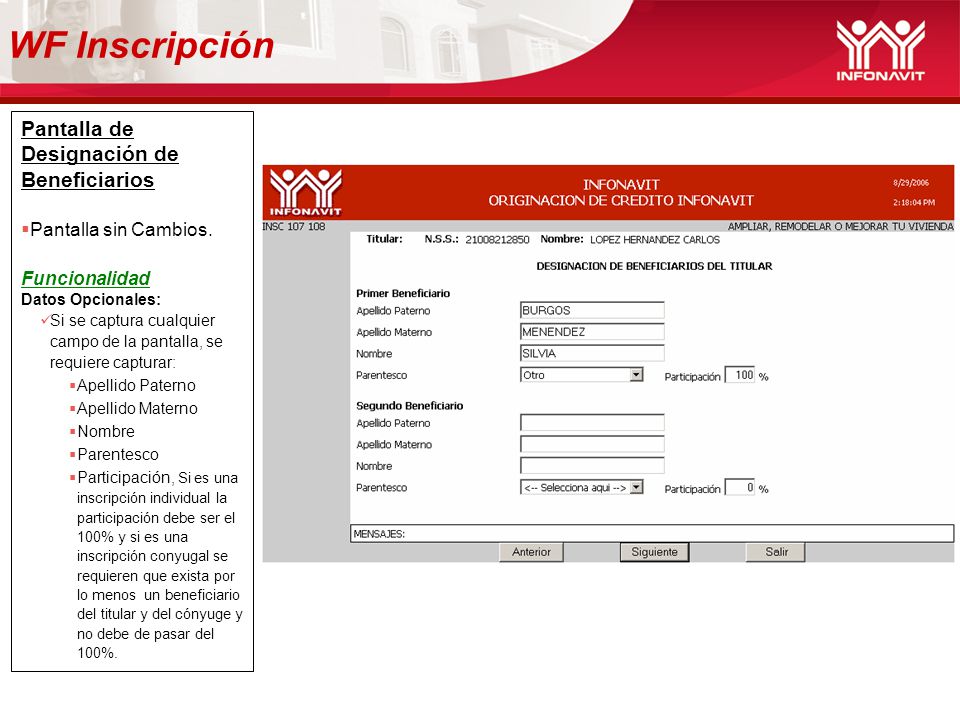Click the MENSAJES message box

pyautogui.click(x=651, y=533)
